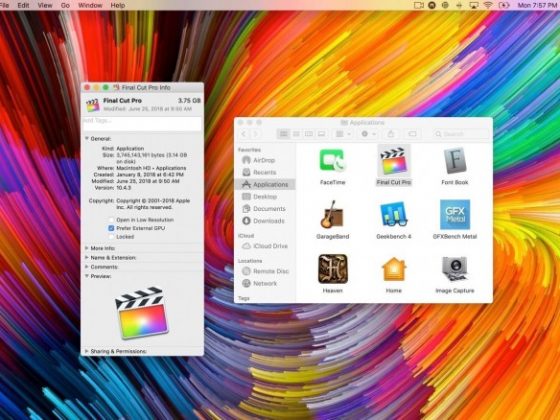
Task: Open the Window menu
Action: tap(90, 5)
